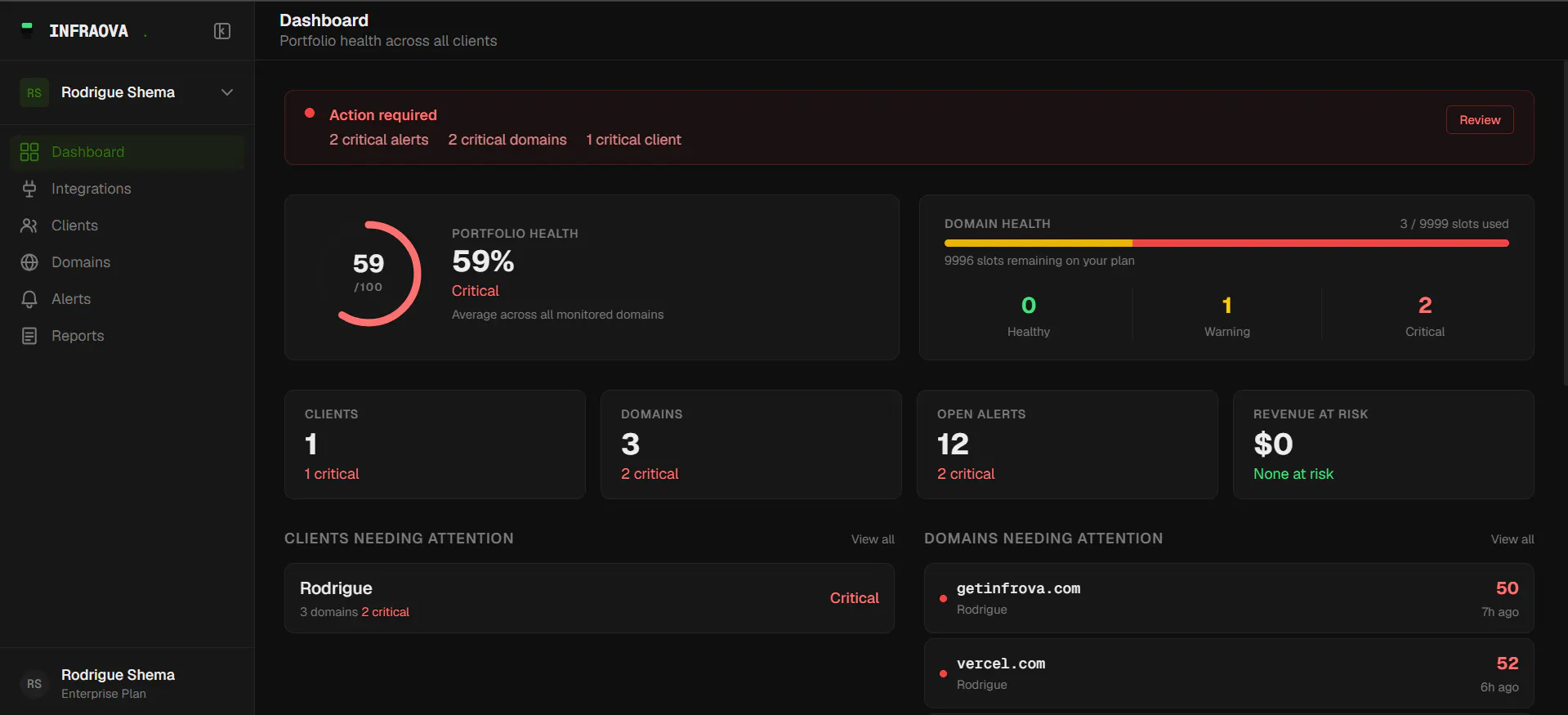Click the red segment of domain health bar
The height and width of the screenshot is (715, 1568).
coord(1320,244)
